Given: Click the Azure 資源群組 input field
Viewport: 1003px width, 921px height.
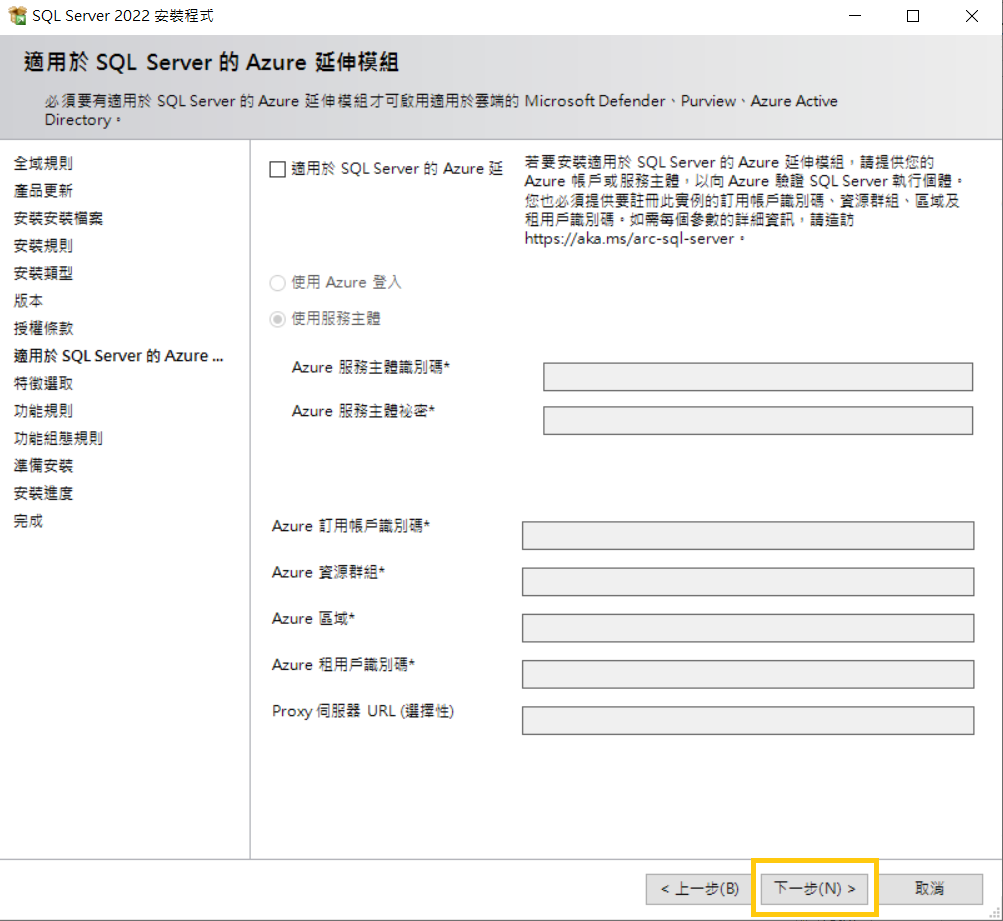Looking at the screenshot, I should (748, 581).
